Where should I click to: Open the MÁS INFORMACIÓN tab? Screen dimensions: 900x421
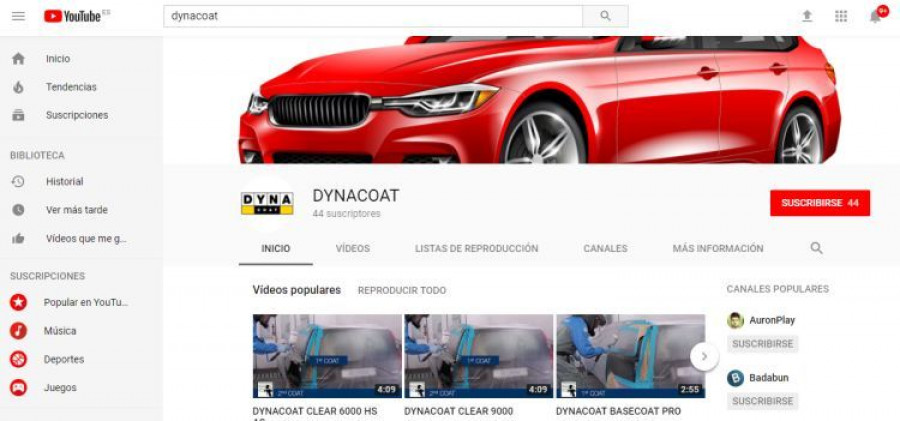[x=718, y=249]
